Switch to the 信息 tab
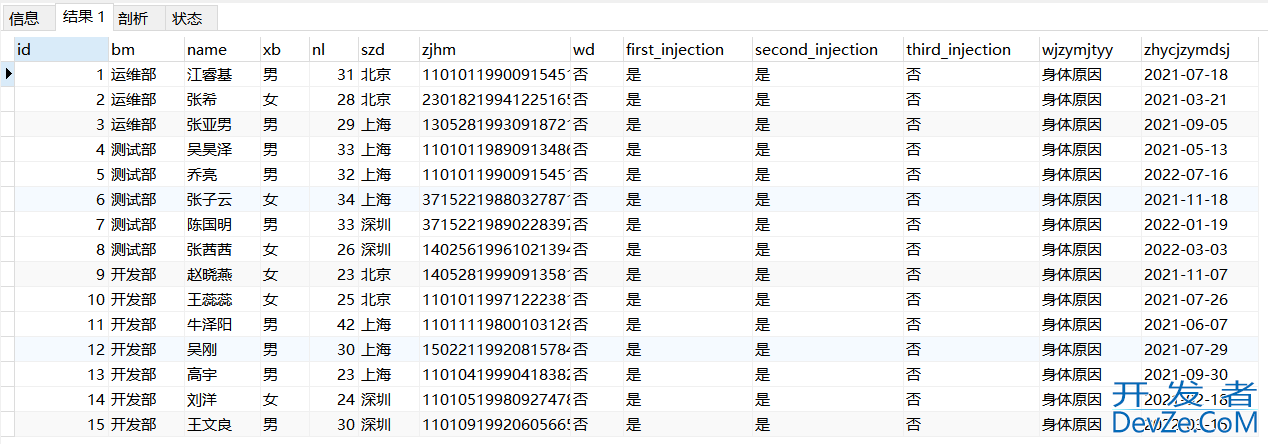The image size is (1268, 444). 26,18
